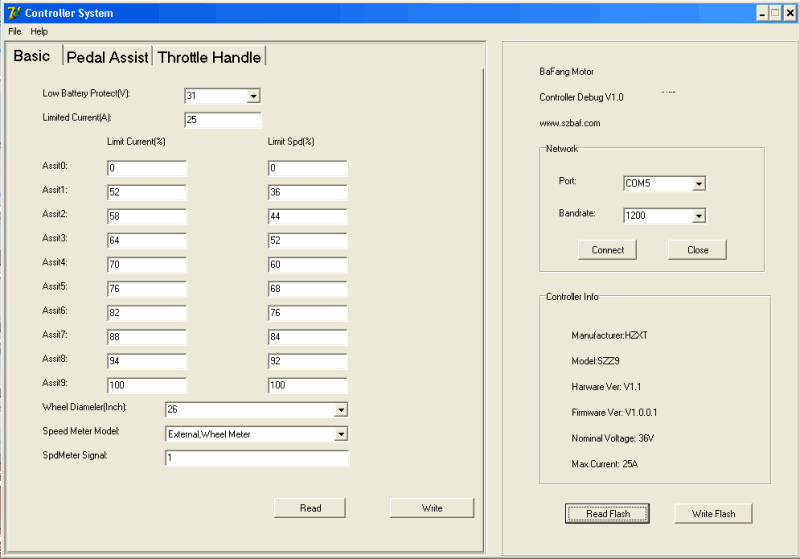Click the Connect button
800x559 pixels.
(x=607, y=250)
